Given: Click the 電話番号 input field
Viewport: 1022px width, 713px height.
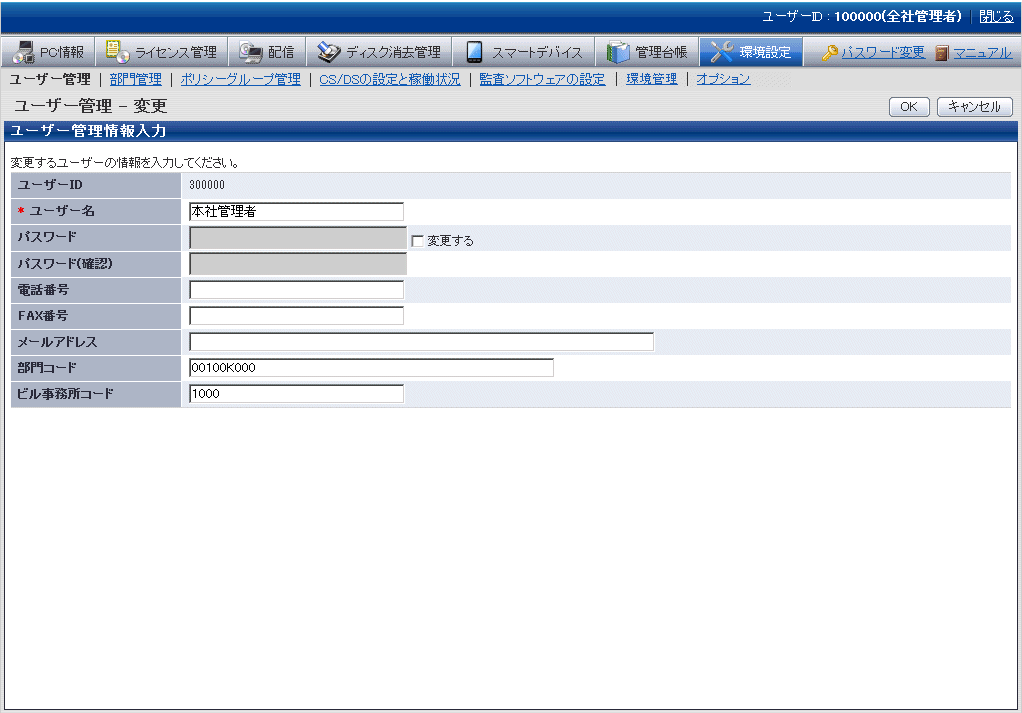Looking at the screenshot, I should click(297, 289).
